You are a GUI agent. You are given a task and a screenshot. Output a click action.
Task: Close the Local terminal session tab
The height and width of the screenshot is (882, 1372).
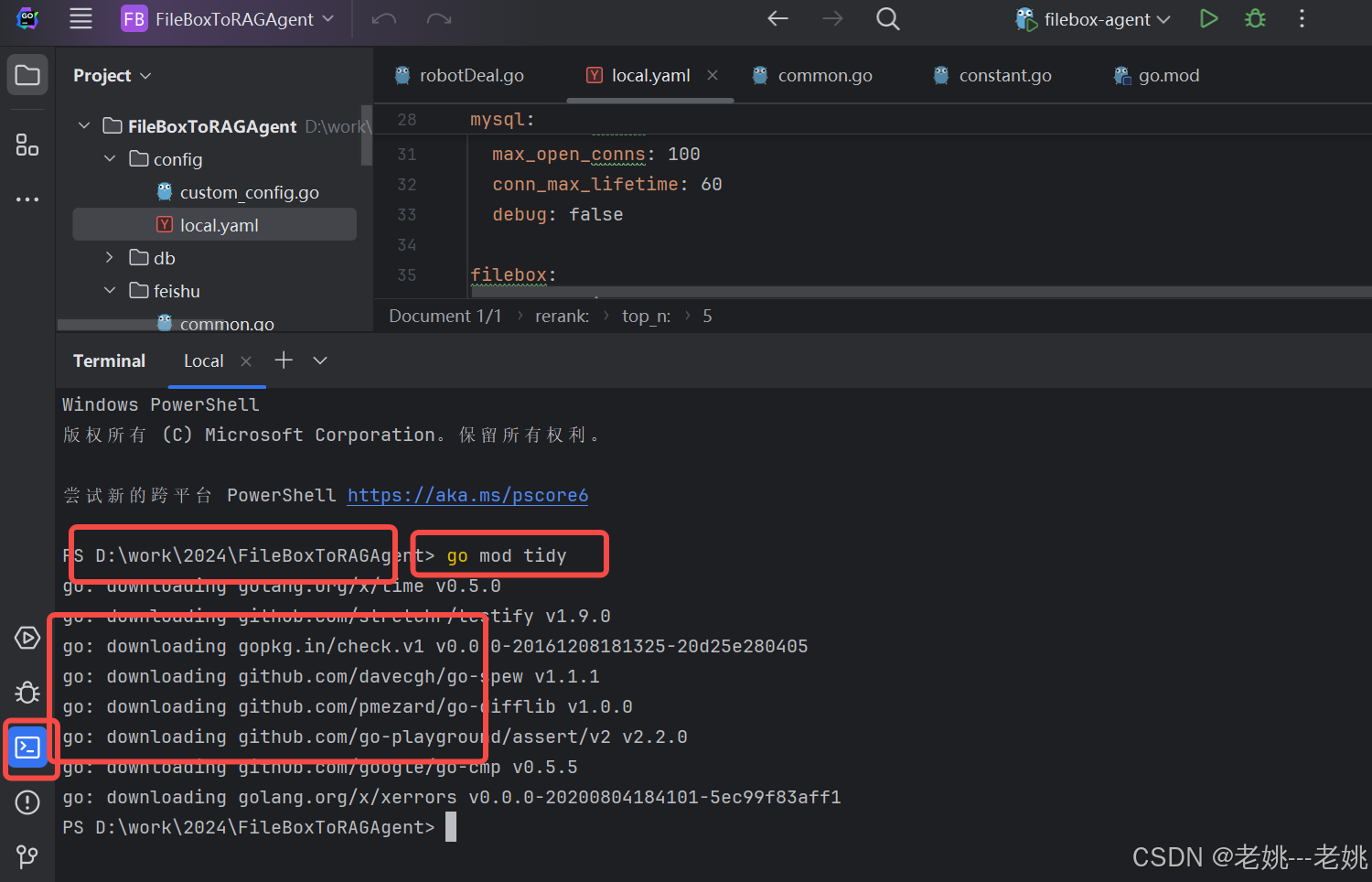pyautogui.click(x=246, y=360)
